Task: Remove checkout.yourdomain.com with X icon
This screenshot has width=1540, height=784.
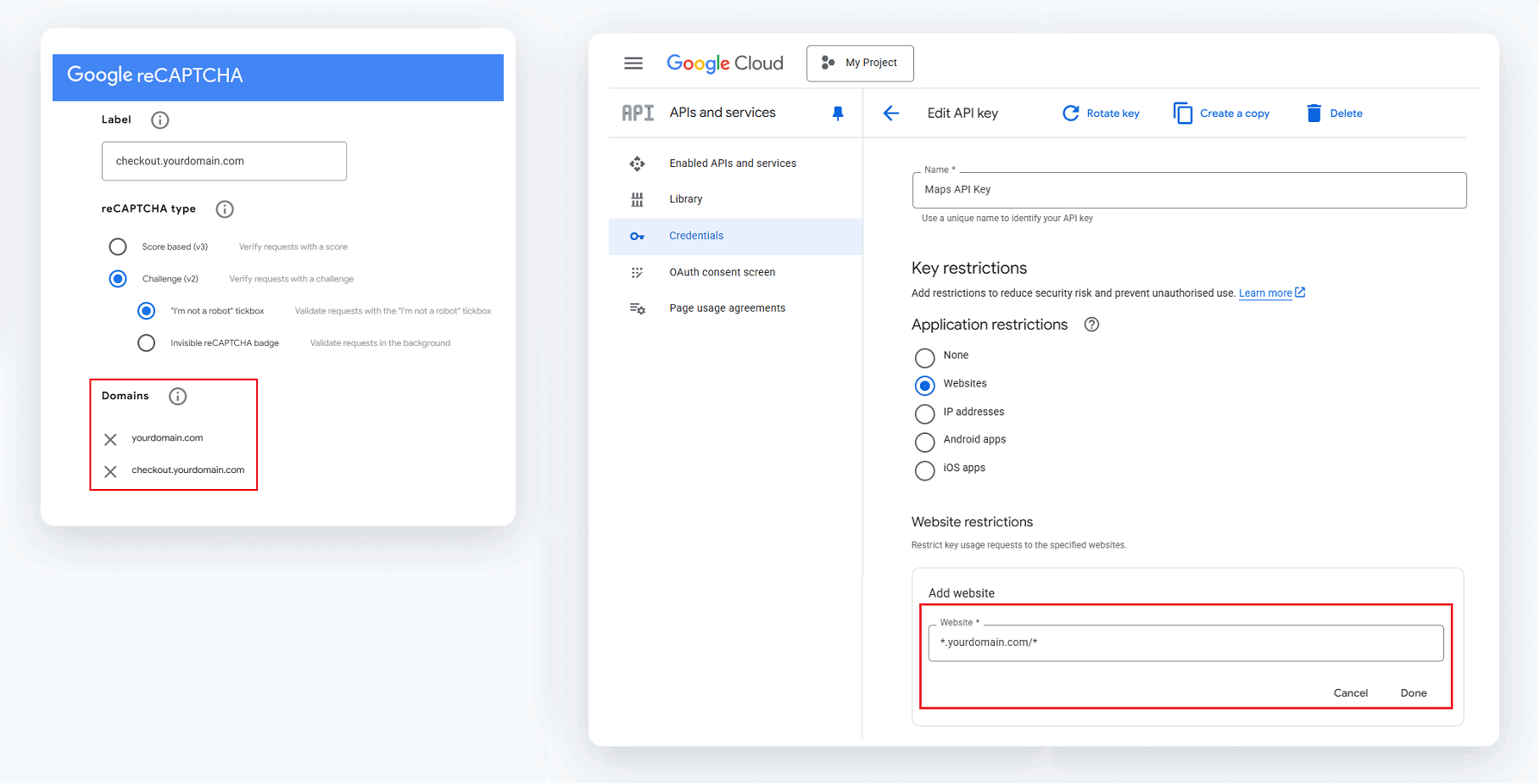Action: [110, 472]
